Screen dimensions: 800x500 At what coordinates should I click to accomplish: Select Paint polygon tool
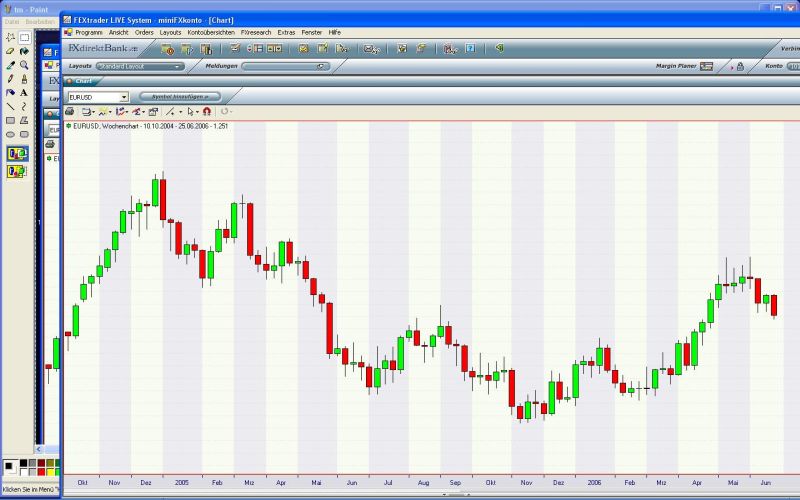coord(24,120)
